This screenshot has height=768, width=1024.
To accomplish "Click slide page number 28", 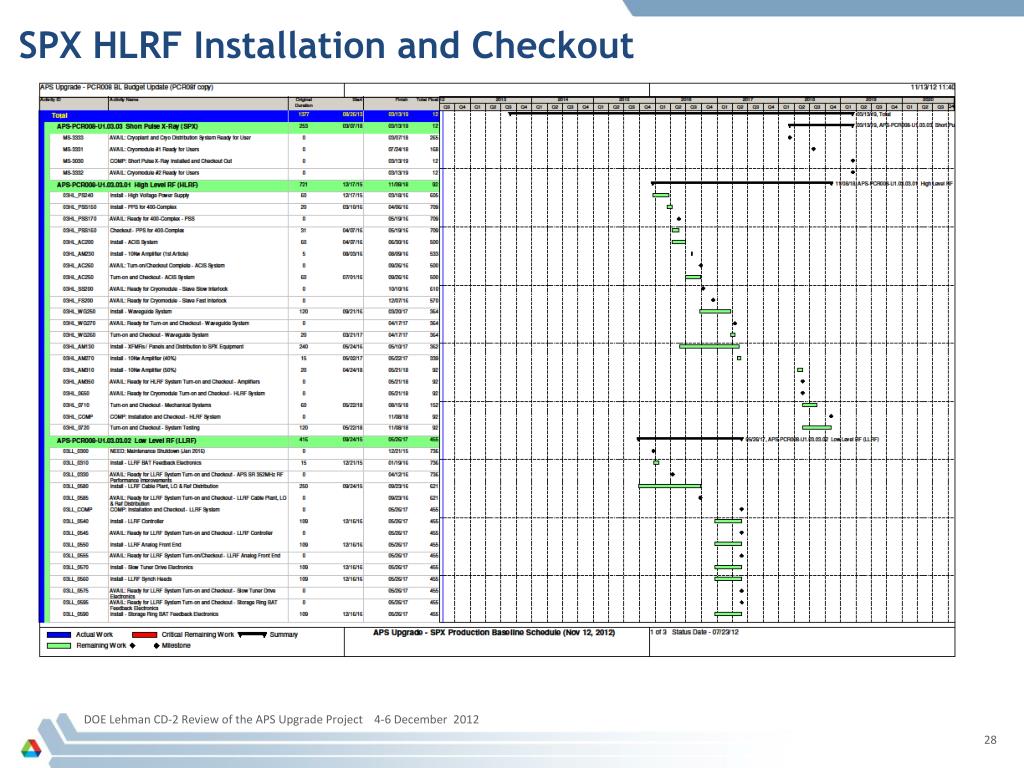I will tap(990, 740).
